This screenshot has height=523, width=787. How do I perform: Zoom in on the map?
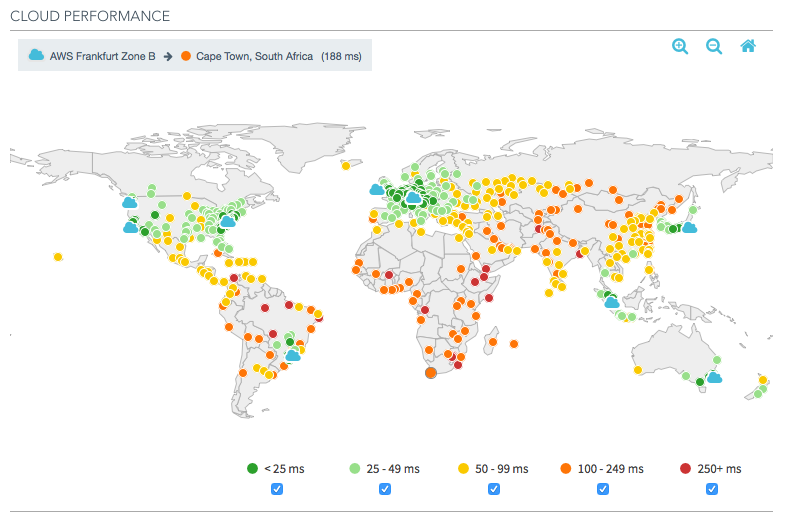coord(680,47)
